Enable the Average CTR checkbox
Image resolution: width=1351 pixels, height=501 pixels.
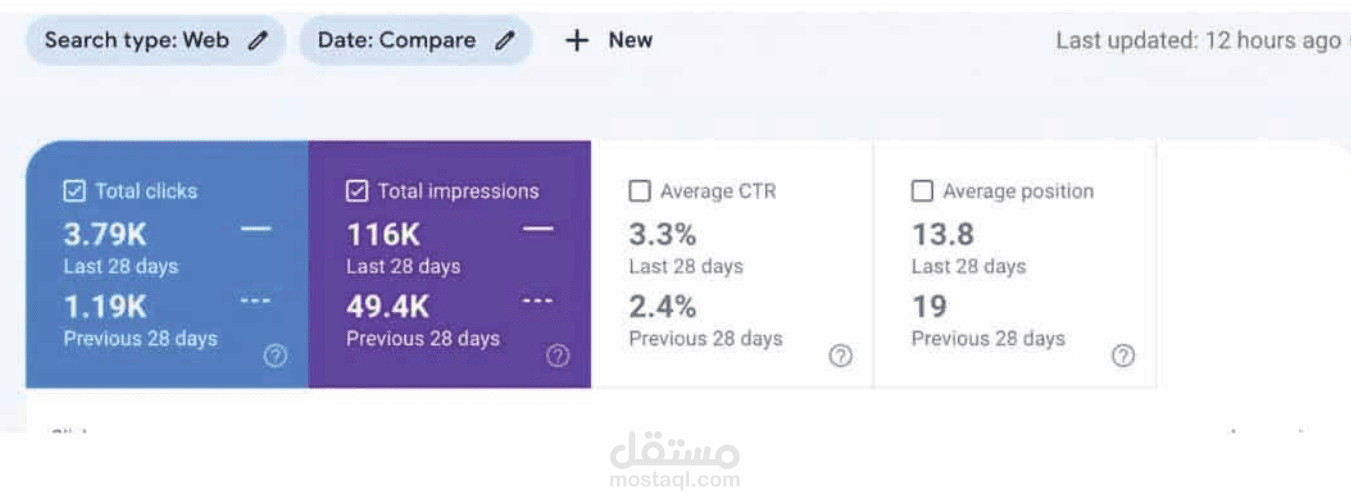click(x=640, y=191)
